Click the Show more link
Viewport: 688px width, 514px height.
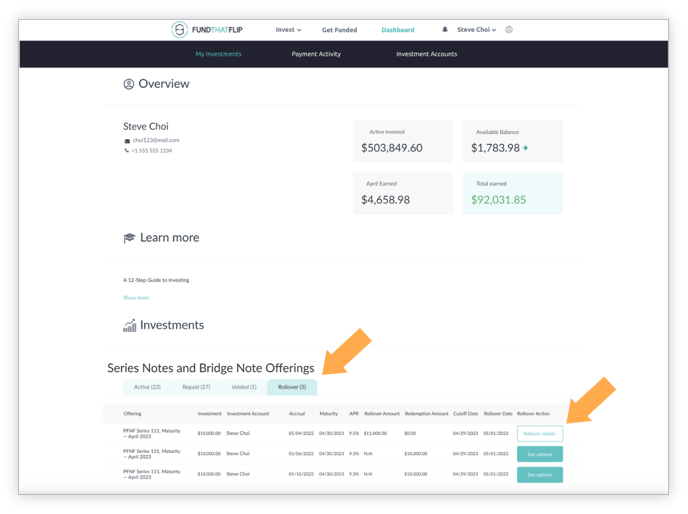pyautogui.click(x=136, y=298)
